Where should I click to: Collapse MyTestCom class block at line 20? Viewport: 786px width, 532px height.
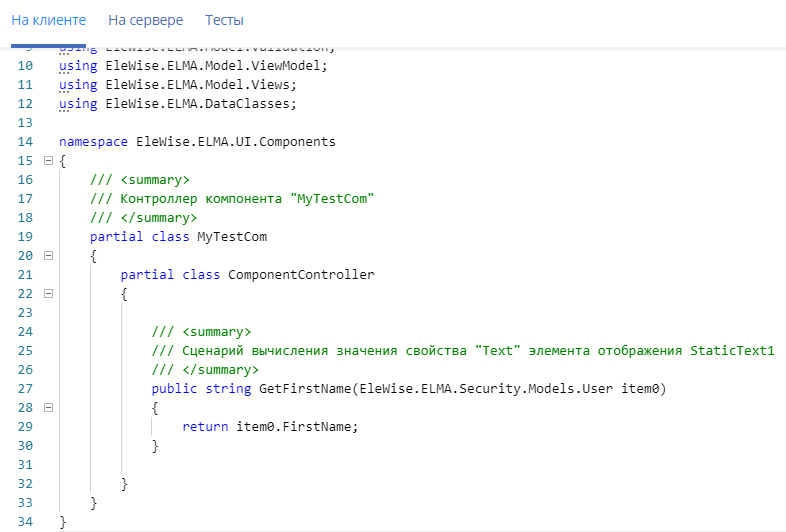click(x=48, y=256)
